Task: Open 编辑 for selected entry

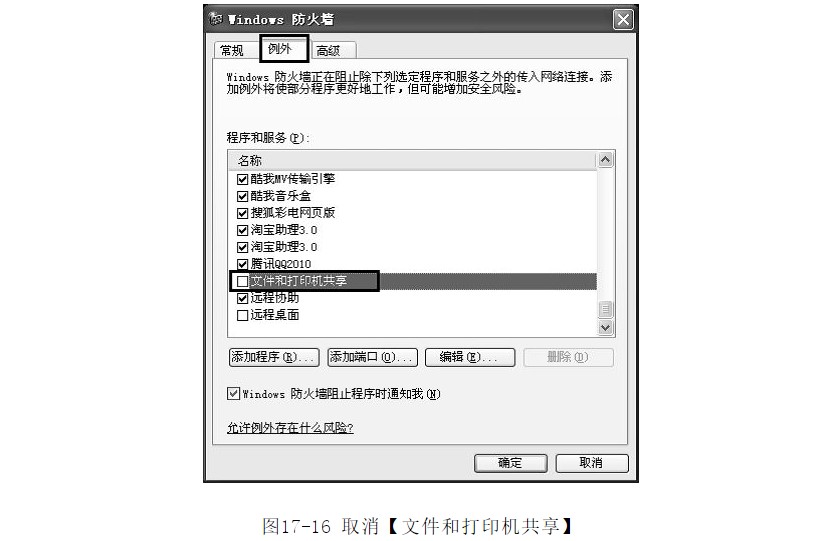Action: click(470, 357)
